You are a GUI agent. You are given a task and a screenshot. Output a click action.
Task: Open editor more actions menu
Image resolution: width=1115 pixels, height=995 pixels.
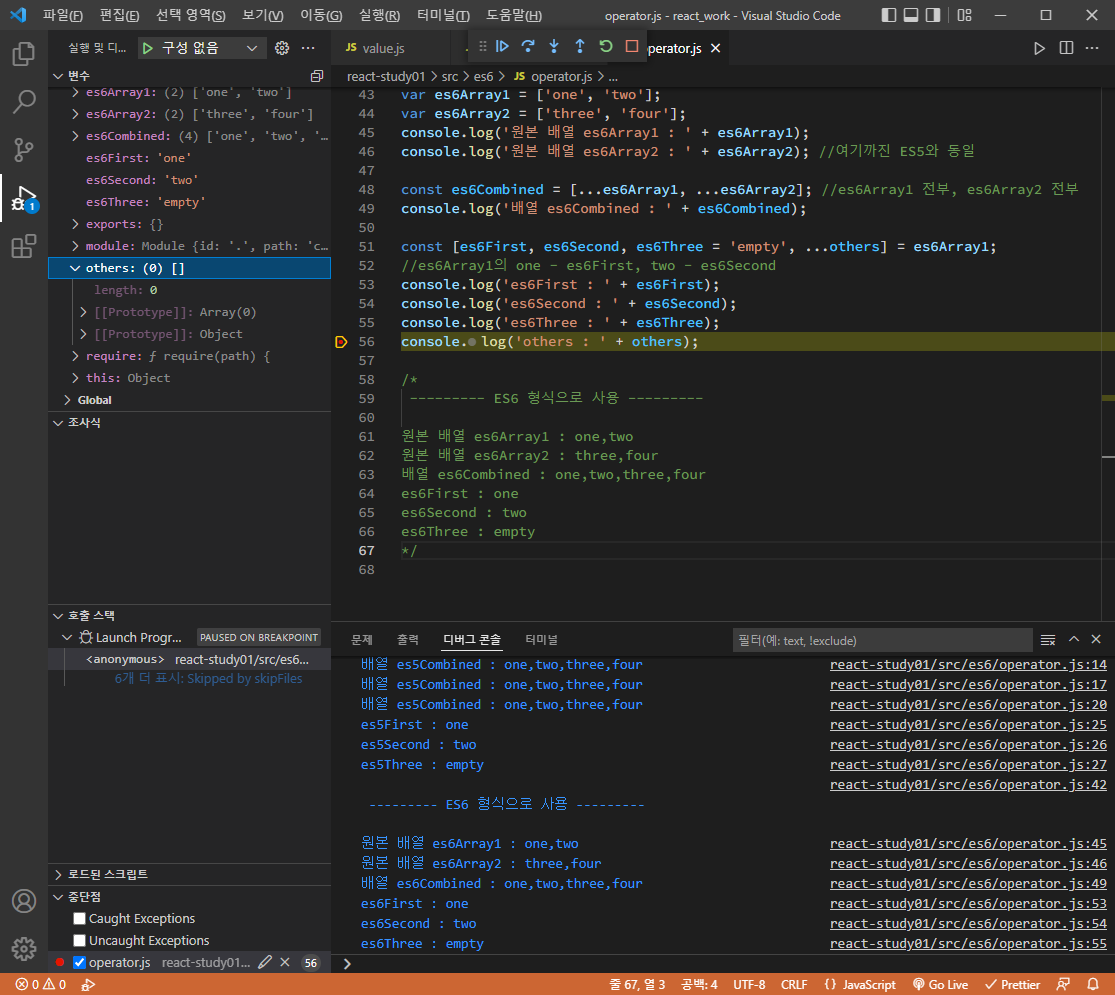pyautogui.click(x=1092, y=48)
